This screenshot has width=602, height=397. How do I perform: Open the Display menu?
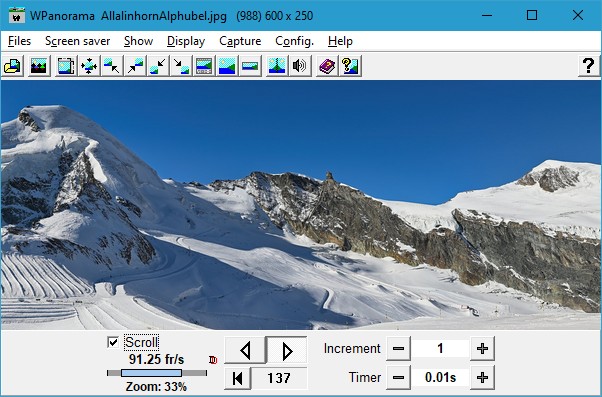(186, 41)
